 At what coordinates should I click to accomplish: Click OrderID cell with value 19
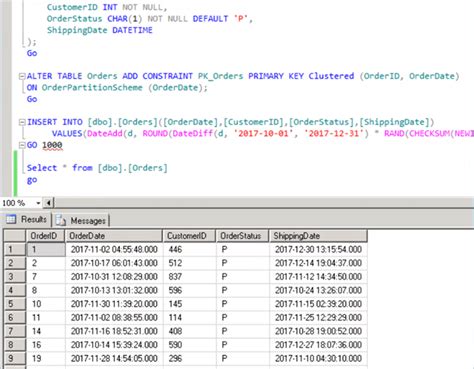click(46, 358)
